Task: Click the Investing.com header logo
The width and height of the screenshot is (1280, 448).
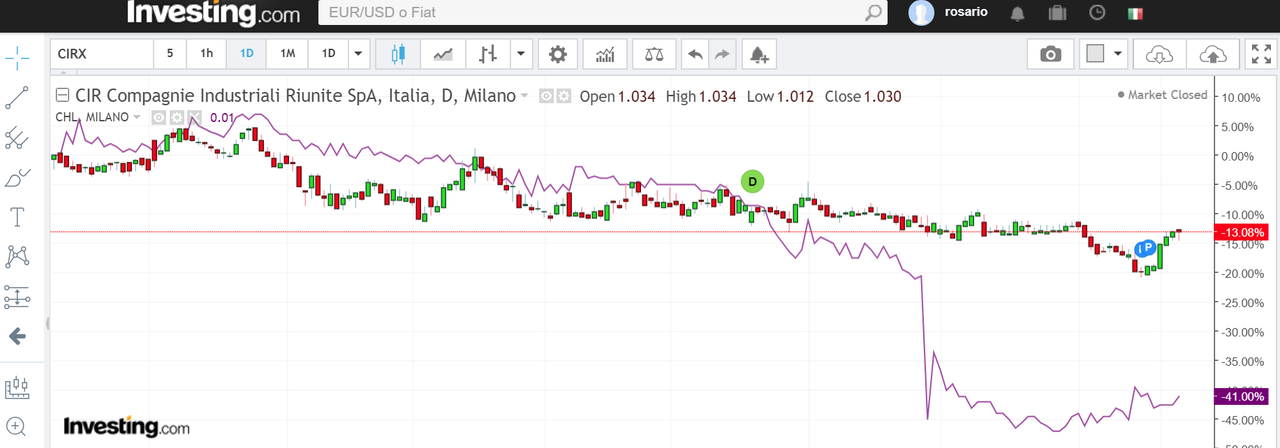Action: tap(213, 14)
